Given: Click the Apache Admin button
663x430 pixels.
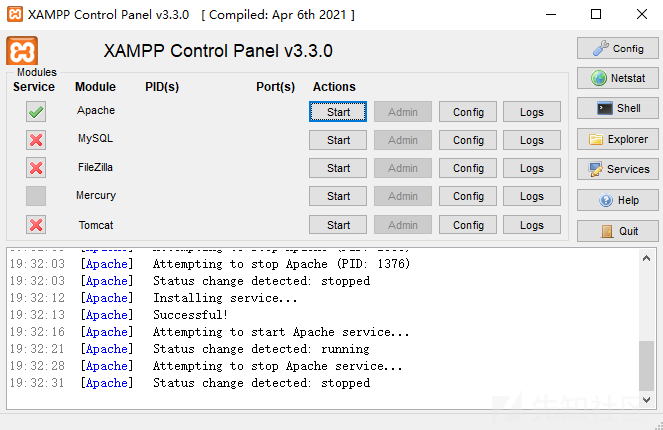Looking at the screenshot, I should (403, 112).
